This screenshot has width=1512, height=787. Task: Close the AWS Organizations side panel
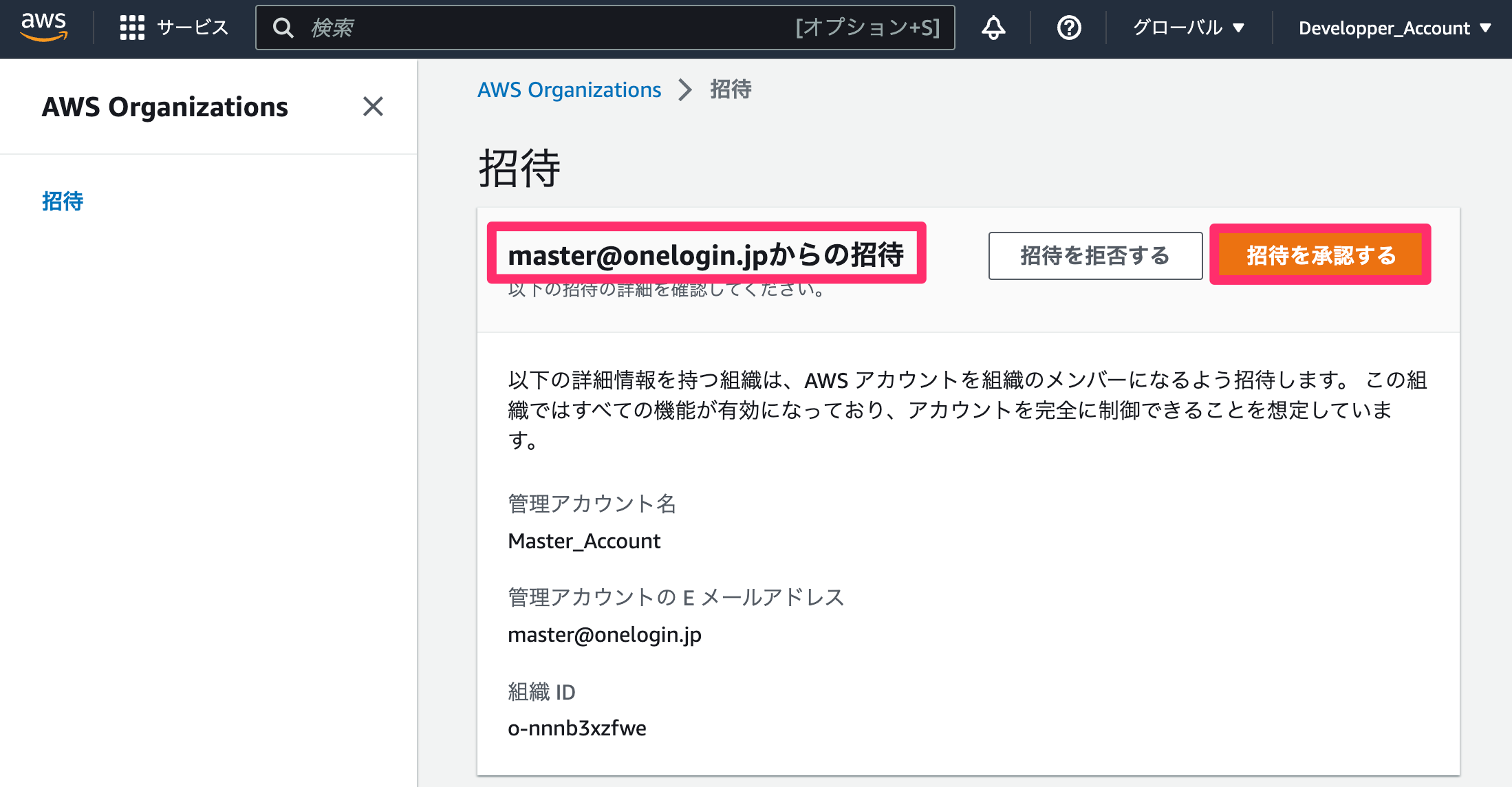click(x=373, y=107)
